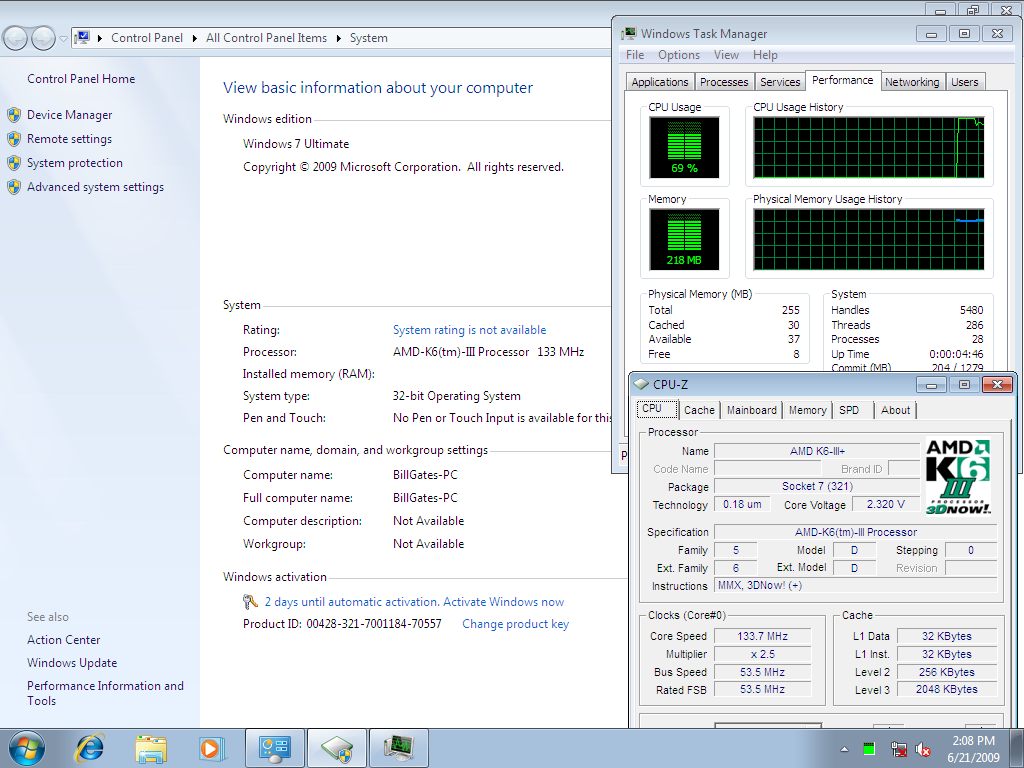Click the CPU Usage History graph
The image size is (1024, 768).
[869, 148]
